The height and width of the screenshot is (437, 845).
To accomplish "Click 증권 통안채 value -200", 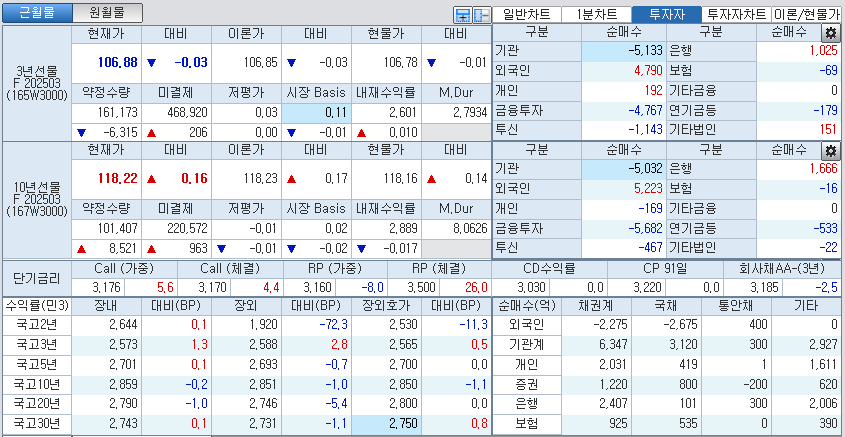I will (x=754, y=384).
